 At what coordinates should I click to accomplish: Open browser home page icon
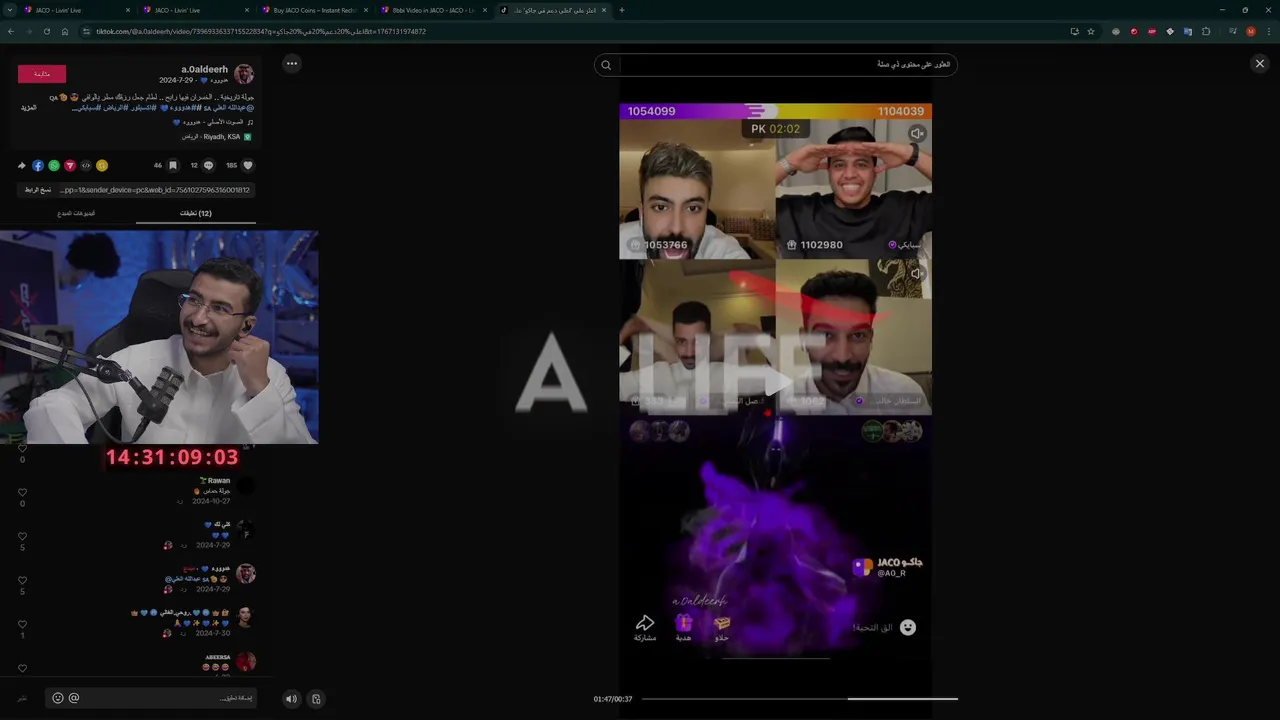pos(65,31)
